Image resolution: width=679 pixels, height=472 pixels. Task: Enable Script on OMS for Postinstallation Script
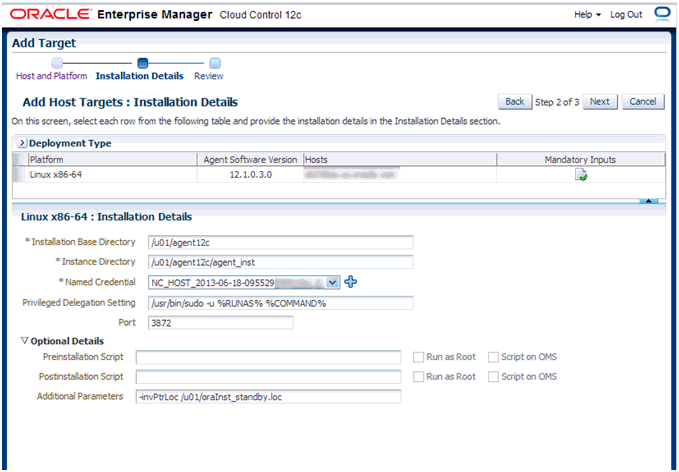tap(493, 377)
